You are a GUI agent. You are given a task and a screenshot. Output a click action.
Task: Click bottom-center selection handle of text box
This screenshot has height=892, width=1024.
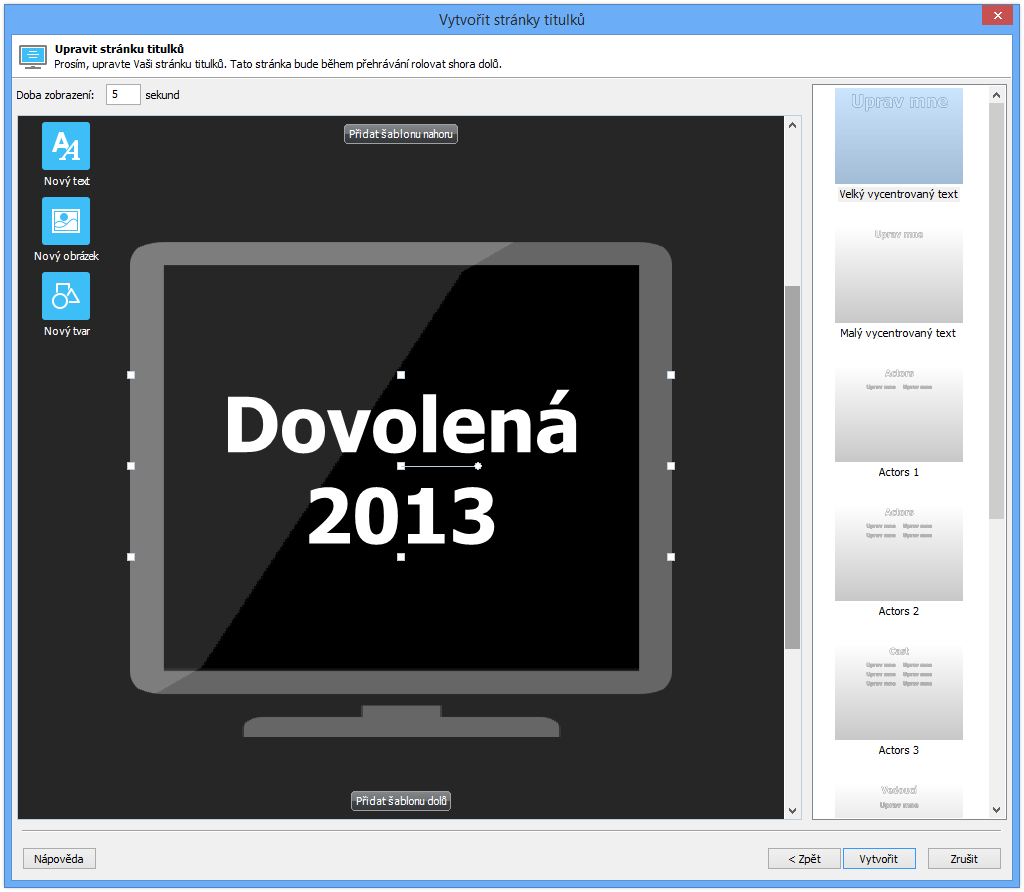(x=401, y=557)
